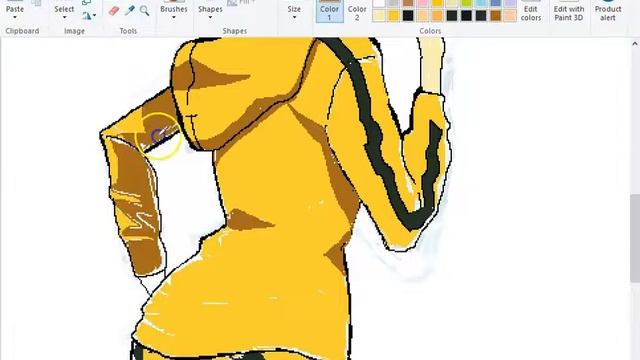Viewport: 640px width, 360px height.
Task: Activate the Color 2 button
Action: click(357, 11)
